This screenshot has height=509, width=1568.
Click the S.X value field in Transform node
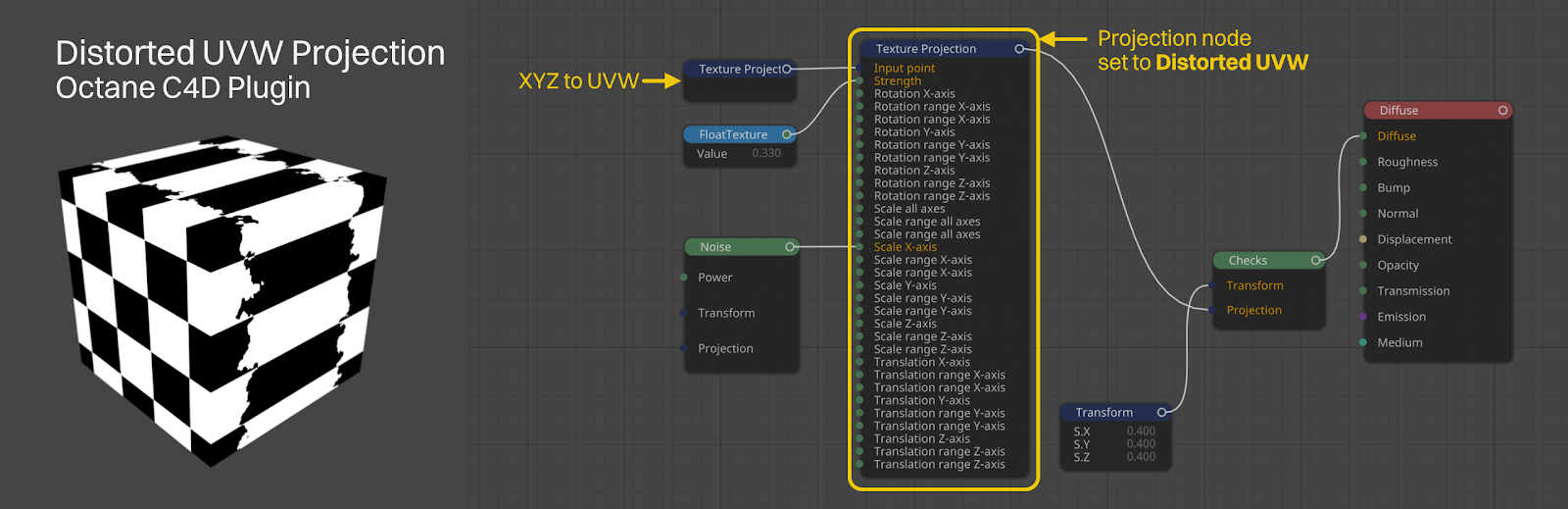(x=1140, y=432)
